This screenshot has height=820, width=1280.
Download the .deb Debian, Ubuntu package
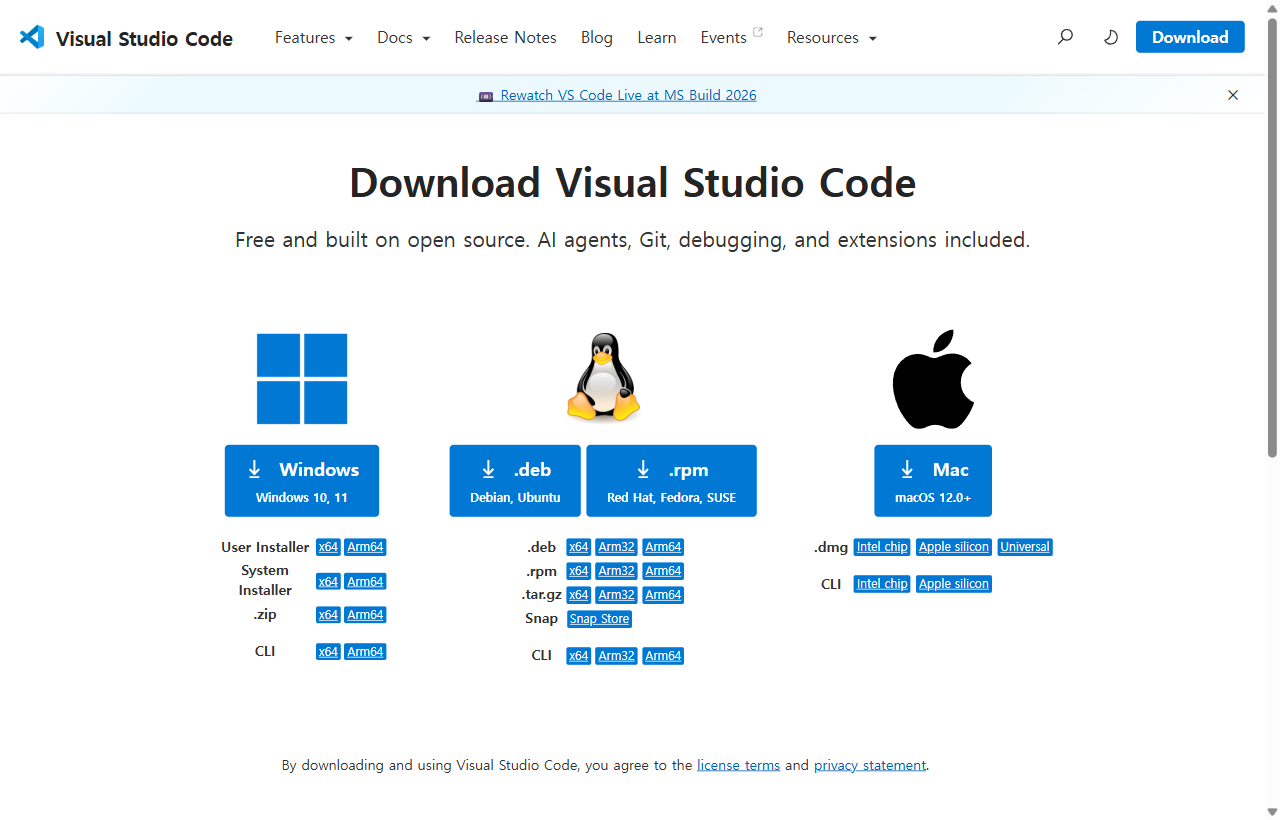pyautogui.click(x=515, y=481)
